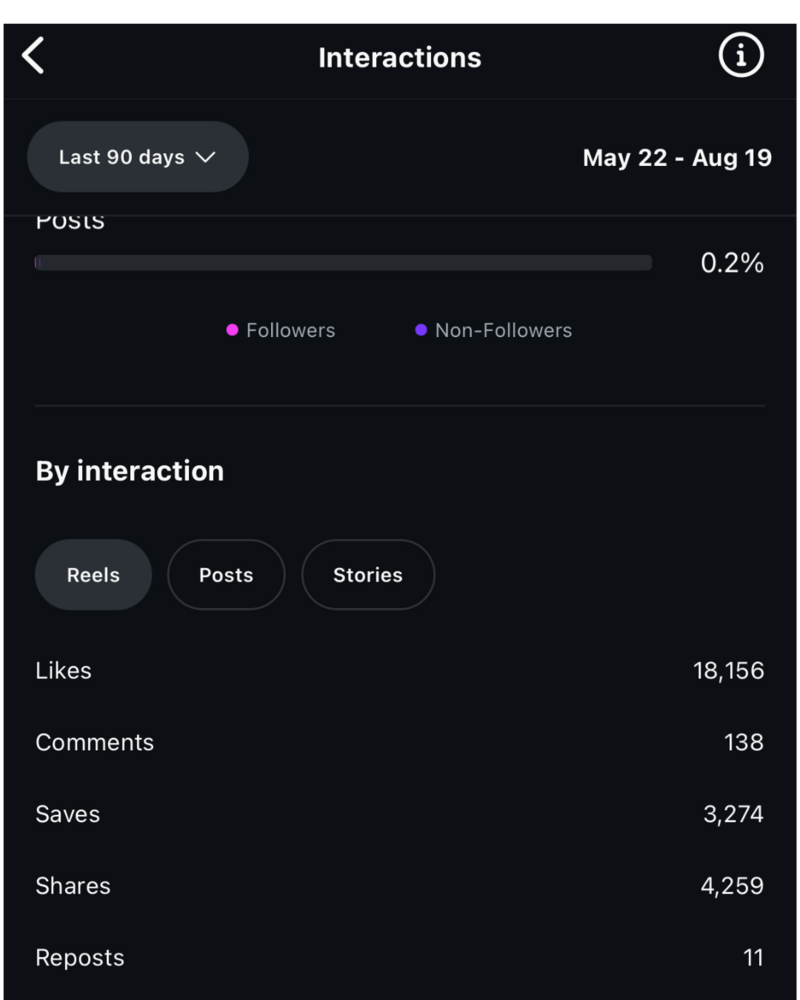
Task: Tap the Comments row label
Action: 95,743
